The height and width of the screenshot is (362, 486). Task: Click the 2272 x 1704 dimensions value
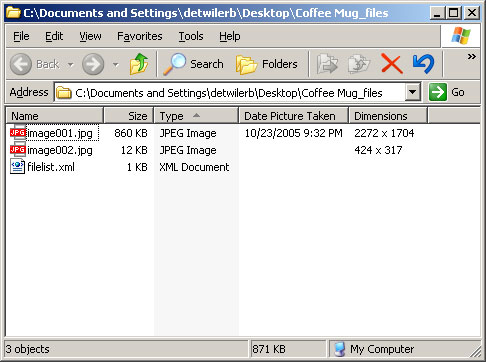coord(384,133)
